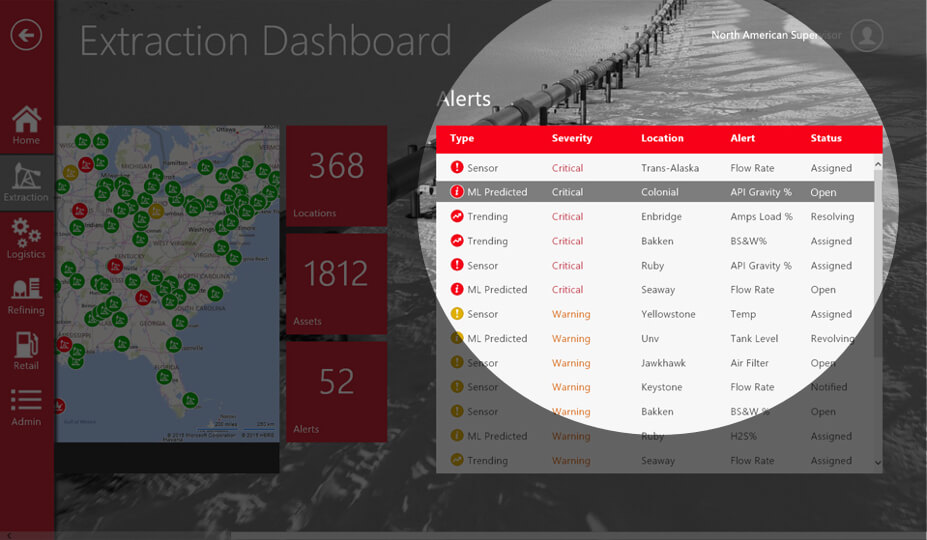Open the 52 Alerts tile

[x=336, y=391]
